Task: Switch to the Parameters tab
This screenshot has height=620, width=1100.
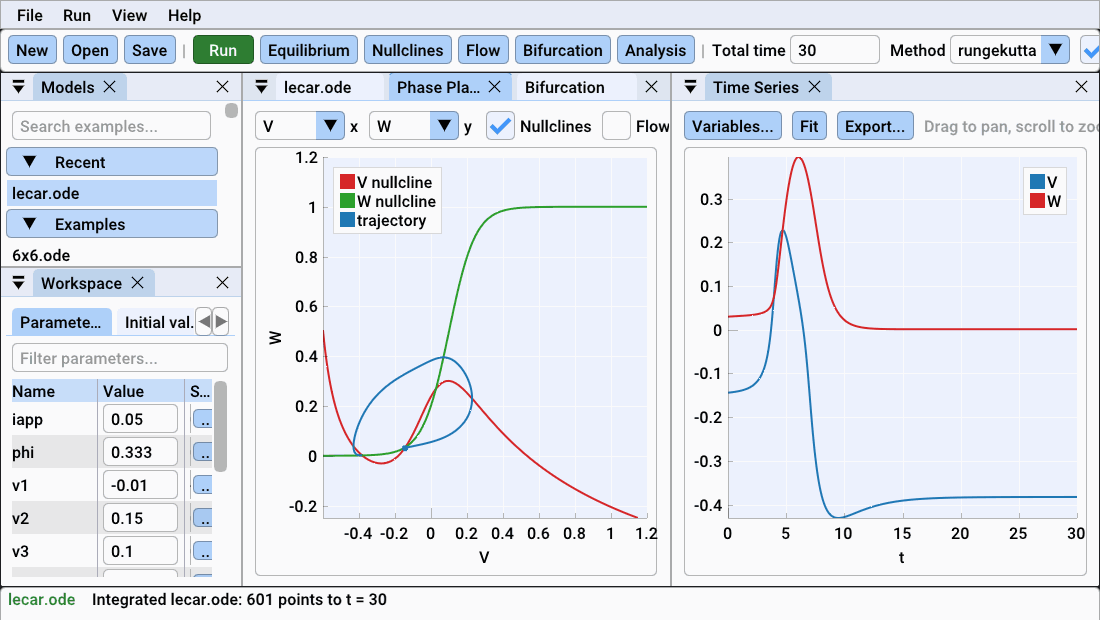Action: point(61,322)
